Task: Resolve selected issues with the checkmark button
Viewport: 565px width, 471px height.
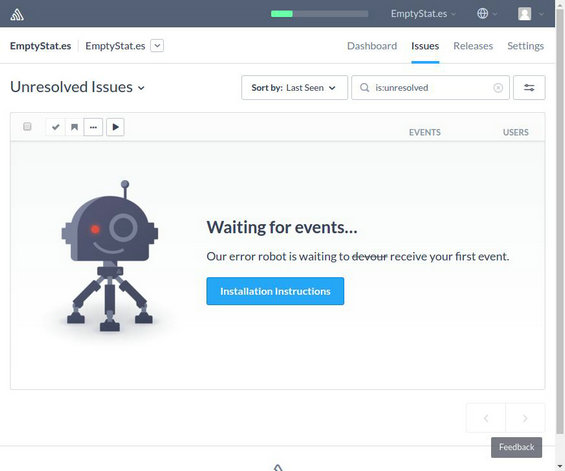Action: click(x=55, y=127)
